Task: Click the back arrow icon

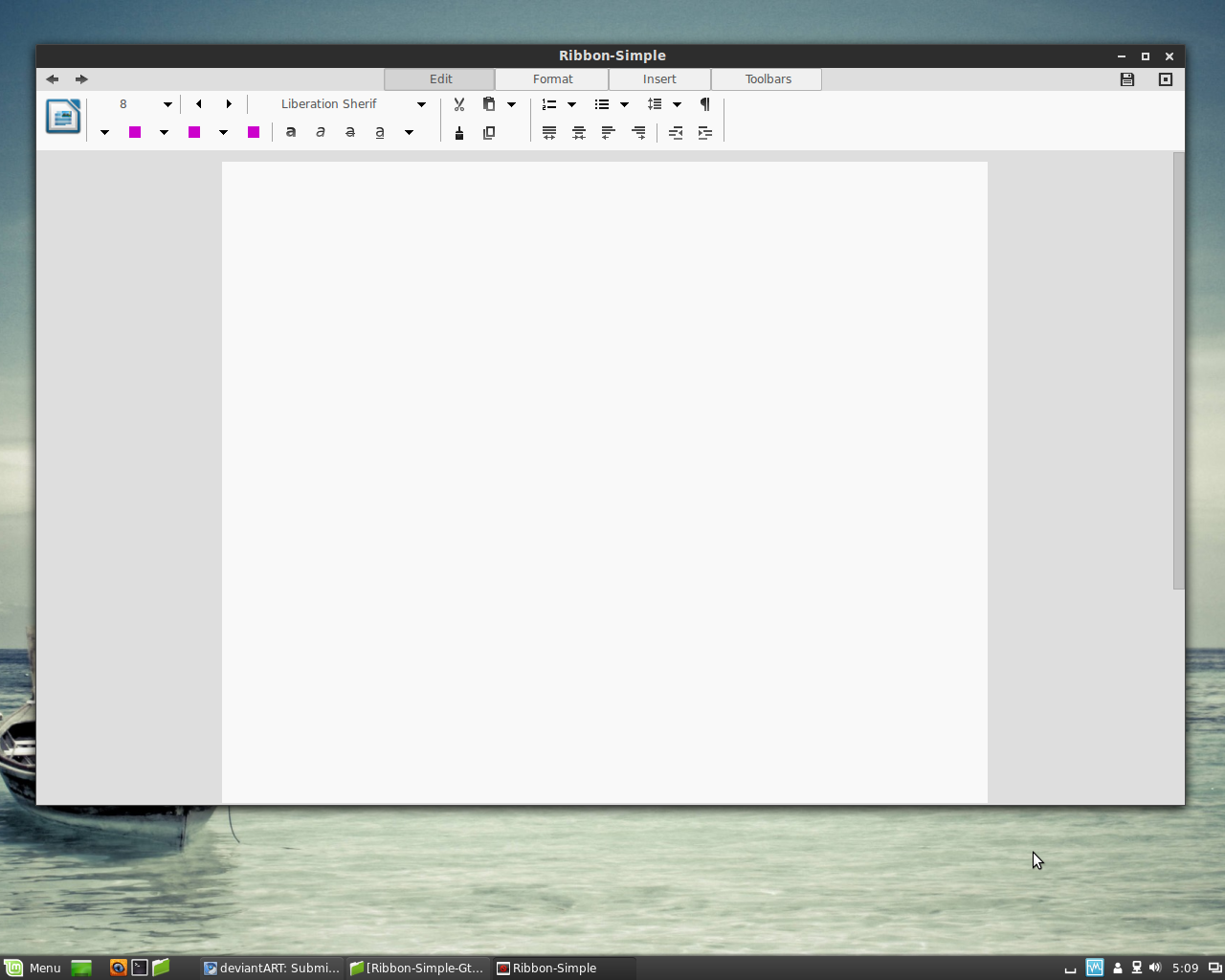Action: click(53, 79)
